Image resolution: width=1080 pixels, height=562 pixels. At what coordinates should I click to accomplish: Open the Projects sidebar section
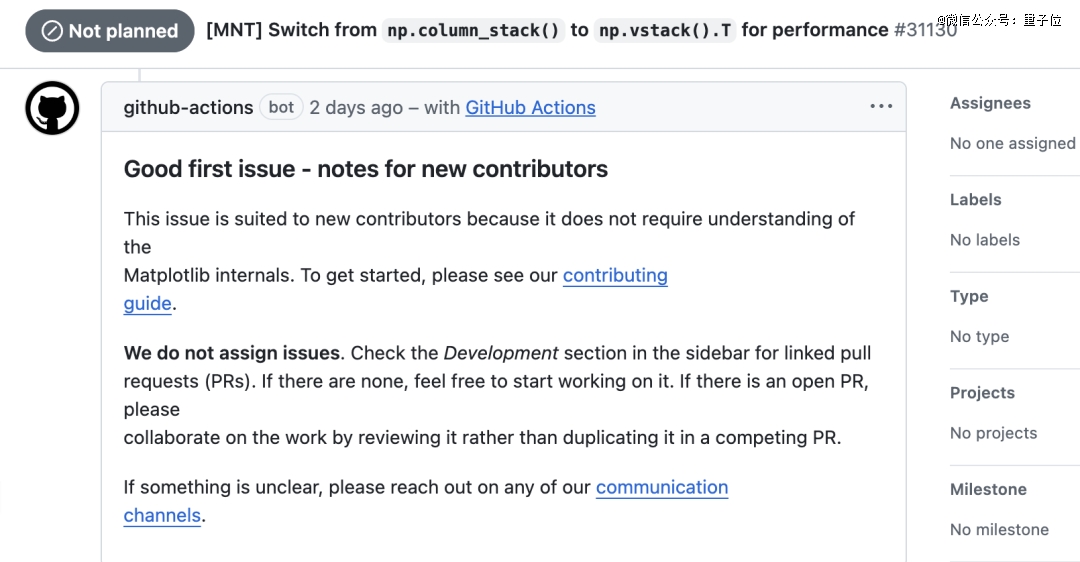[982, 393]
